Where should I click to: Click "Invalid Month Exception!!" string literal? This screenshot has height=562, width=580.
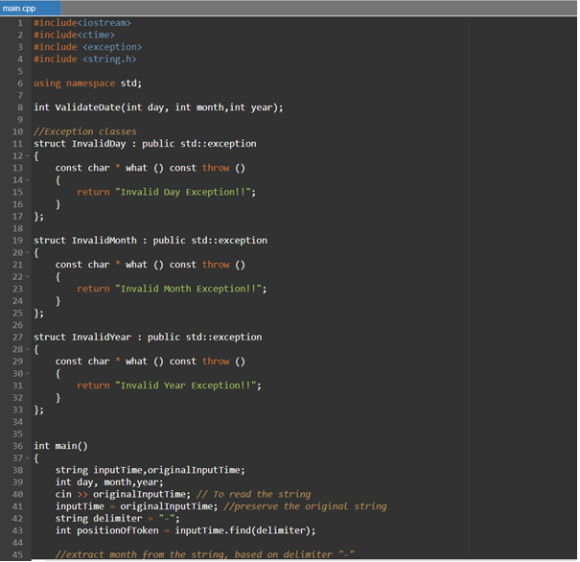pos(189,289)
